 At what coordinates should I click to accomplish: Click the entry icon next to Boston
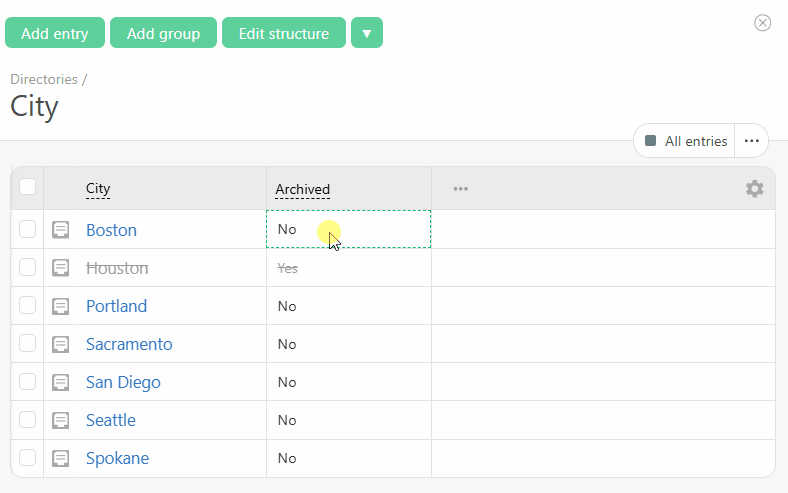[61, 230]
